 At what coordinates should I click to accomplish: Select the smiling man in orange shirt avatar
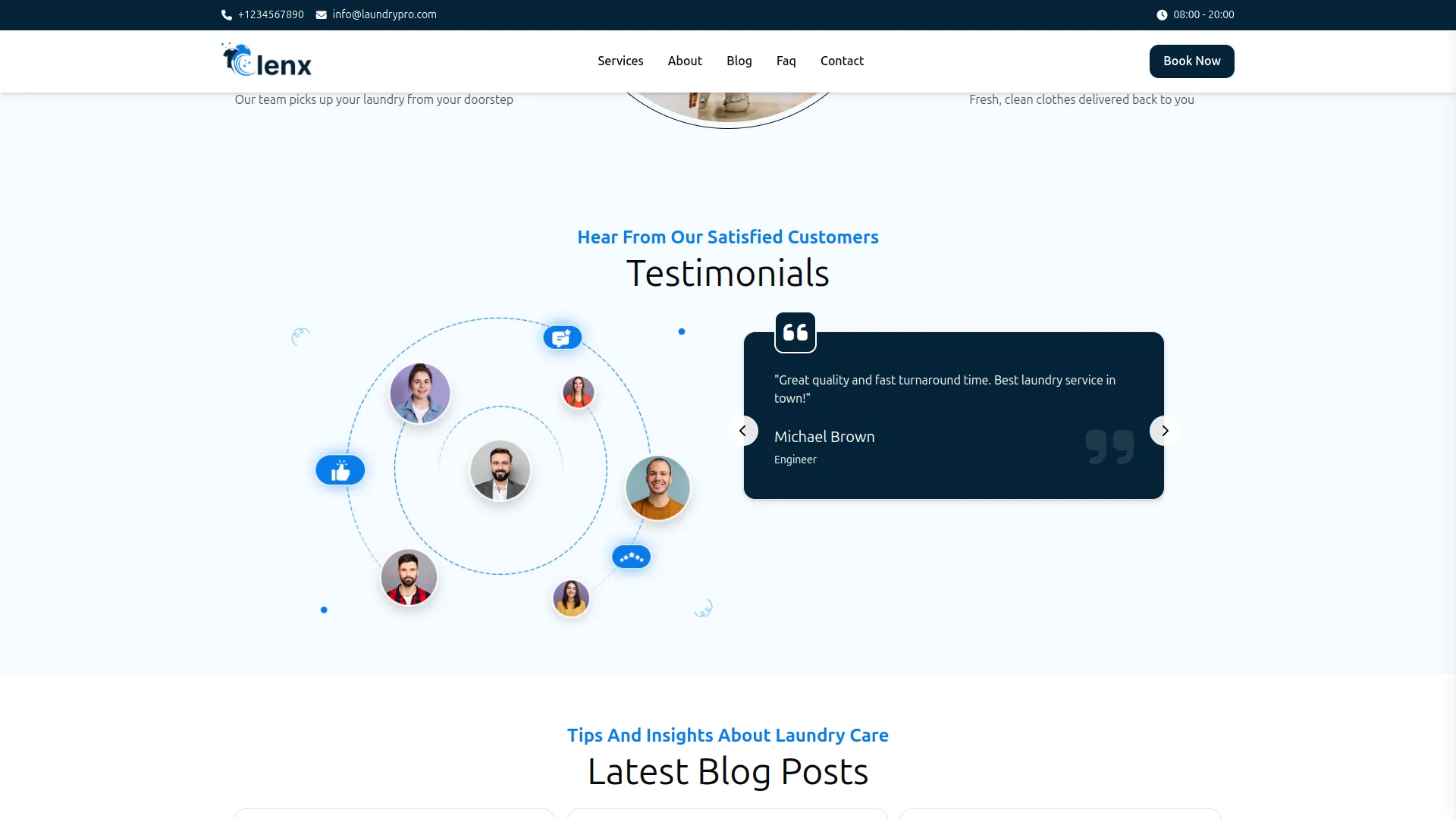(x=658, y=488)
